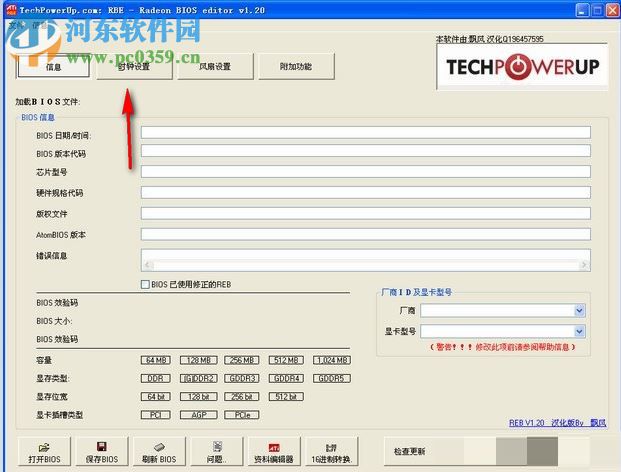Launch the 资料编辑器 ATI icon button
Screen dimensions: 621x472
coord(274,451)
